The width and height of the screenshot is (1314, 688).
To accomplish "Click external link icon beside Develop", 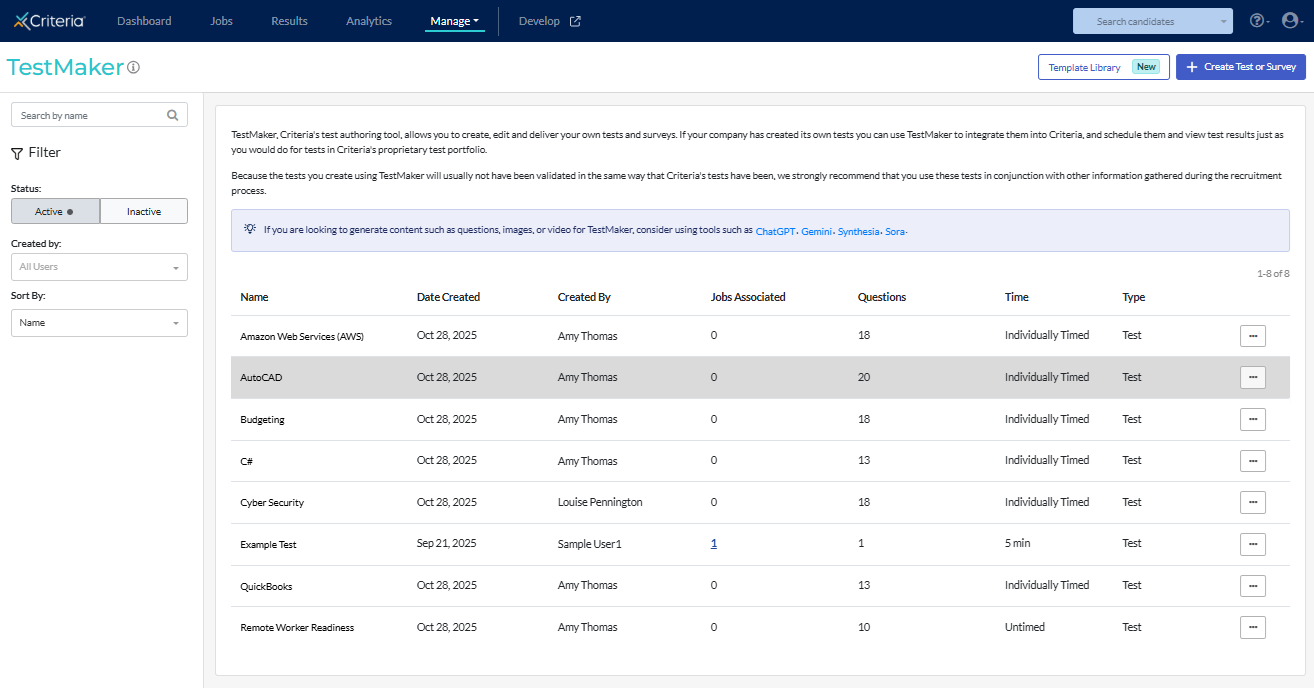I will (575, 21).
